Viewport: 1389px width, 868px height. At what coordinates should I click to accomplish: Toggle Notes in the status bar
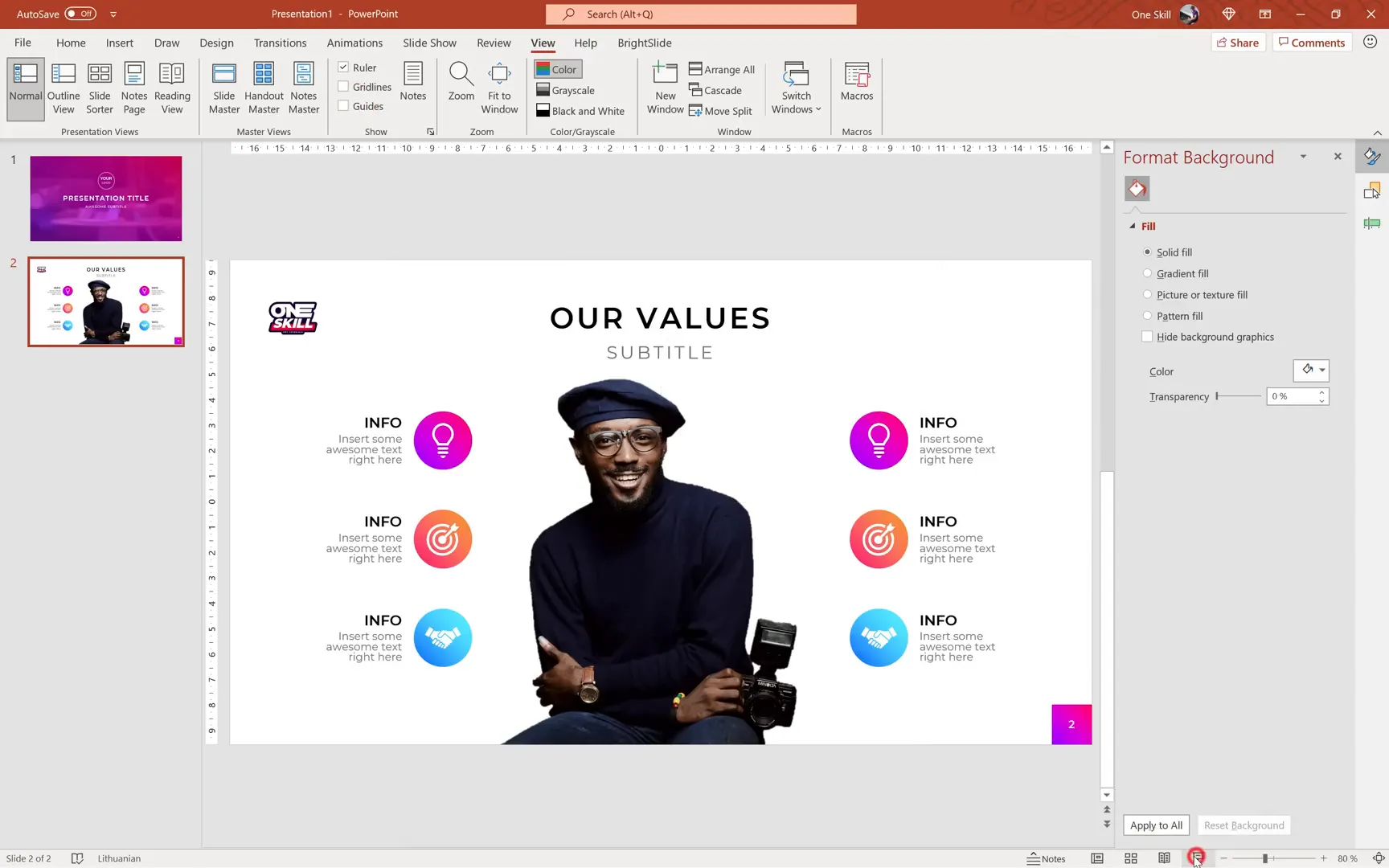click(x=1046, y=858)
